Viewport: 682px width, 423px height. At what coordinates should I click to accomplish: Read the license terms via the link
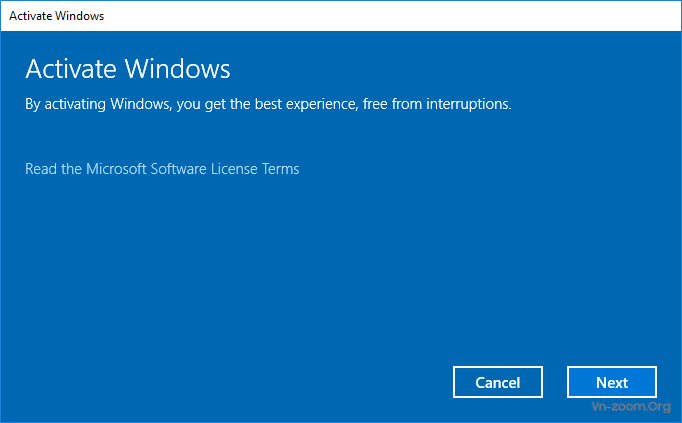[162, 169]
